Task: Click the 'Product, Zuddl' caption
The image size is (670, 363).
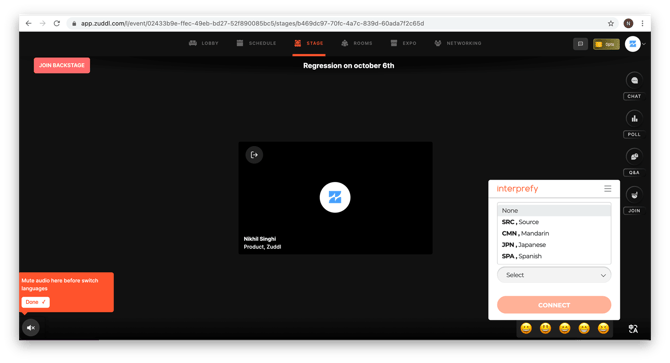Action: pos(262,247)
